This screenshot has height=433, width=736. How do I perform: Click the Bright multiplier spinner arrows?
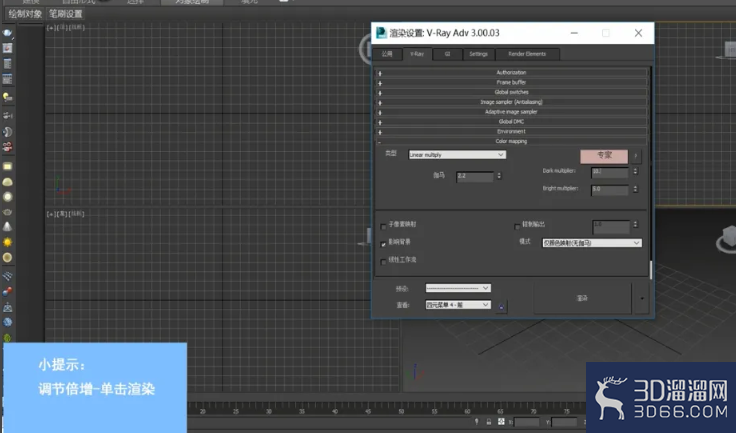635,189
